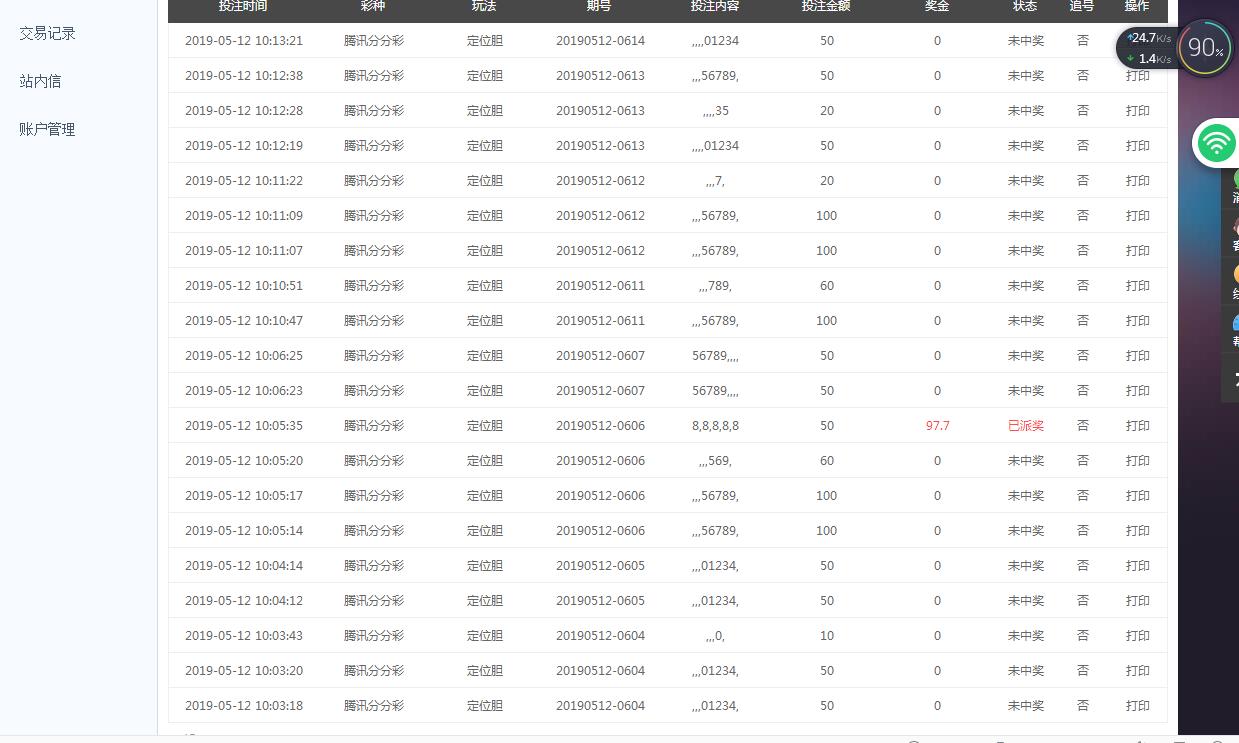Click issue number 20190512-0614

600,41
